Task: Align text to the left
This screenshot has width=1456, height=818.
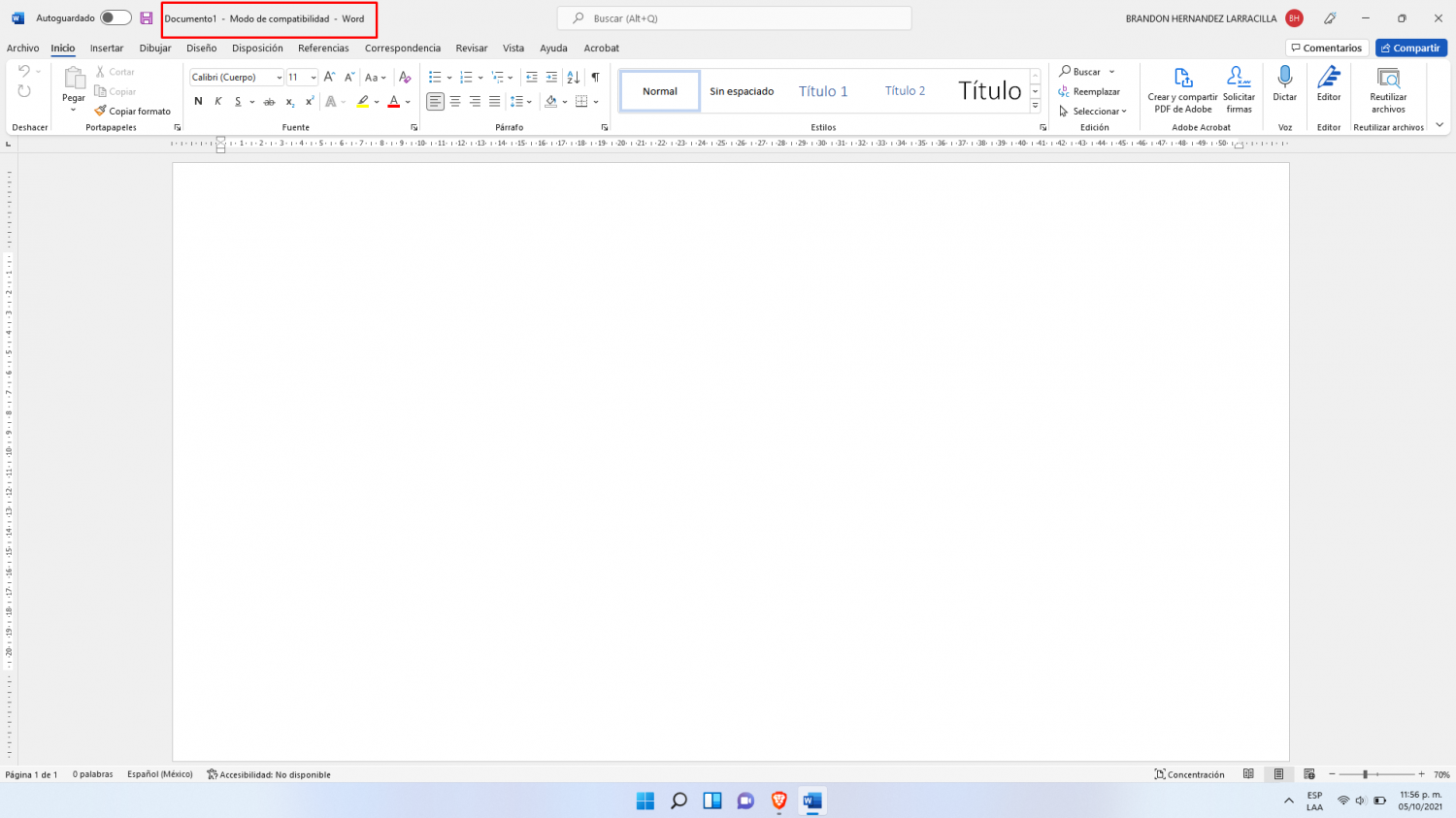Action: (x=435, y=102)
